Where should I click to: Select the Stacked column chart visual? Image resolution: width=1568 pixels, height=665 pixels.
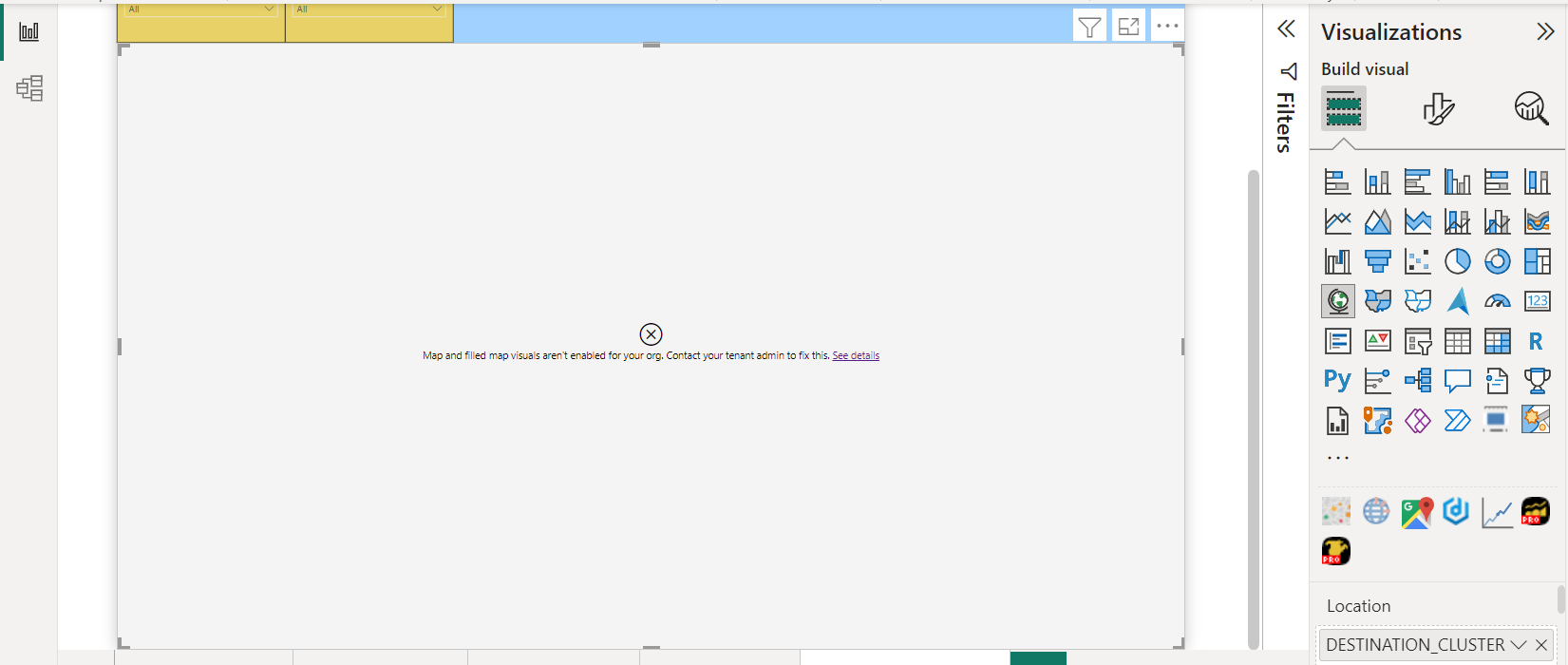pyautogui.click(x=1377, y=181)
